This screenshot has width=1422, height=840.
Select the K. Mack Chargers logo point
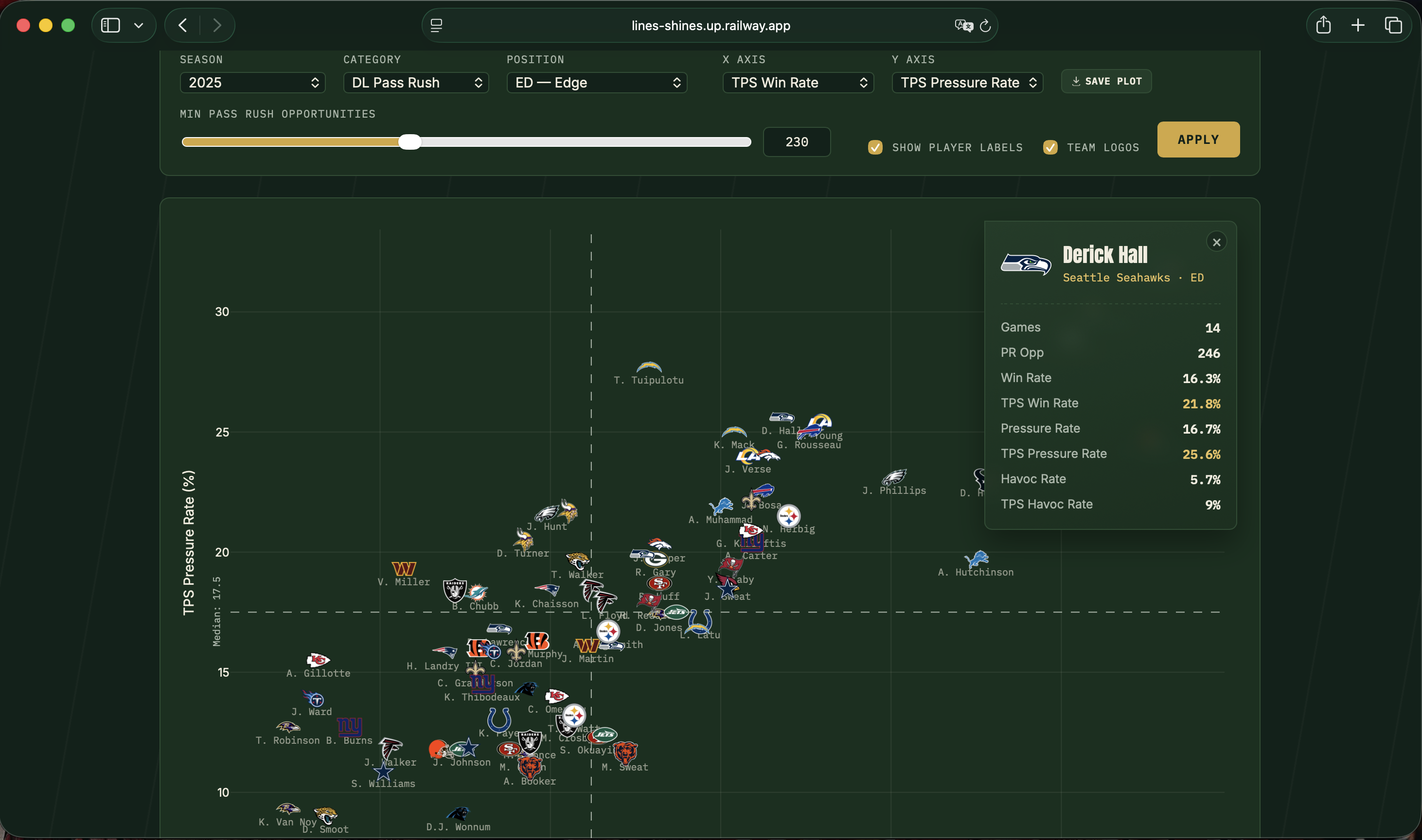(734, 432)
